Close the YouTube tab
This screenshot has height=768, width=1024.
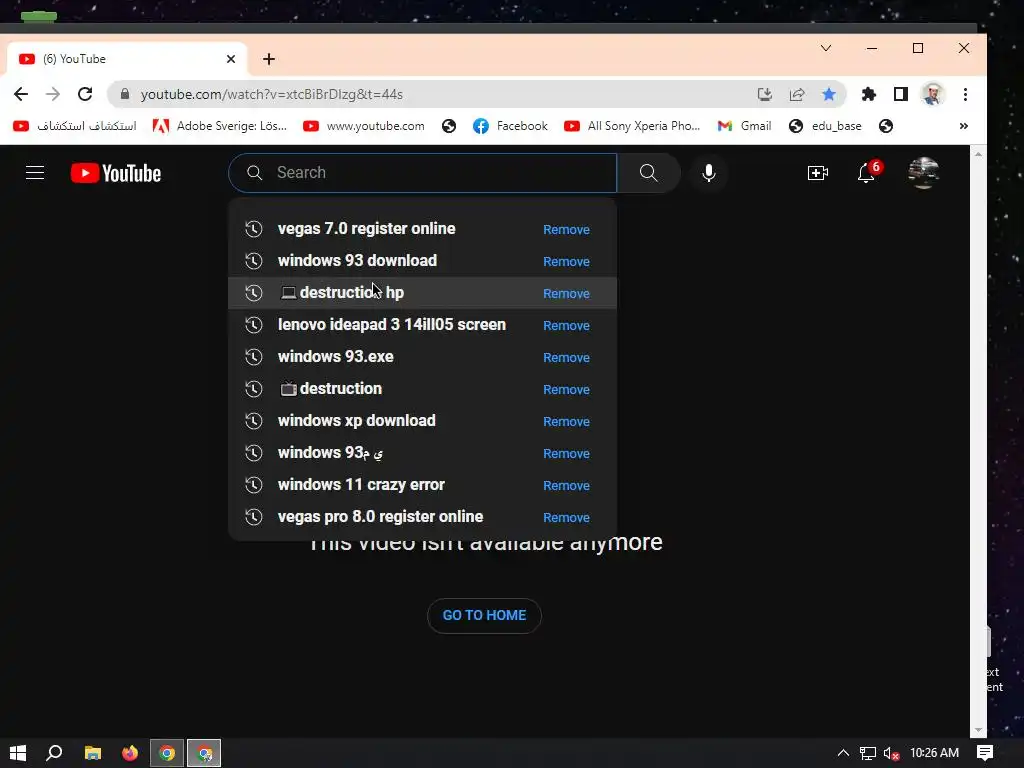click(x=231, y=59)
